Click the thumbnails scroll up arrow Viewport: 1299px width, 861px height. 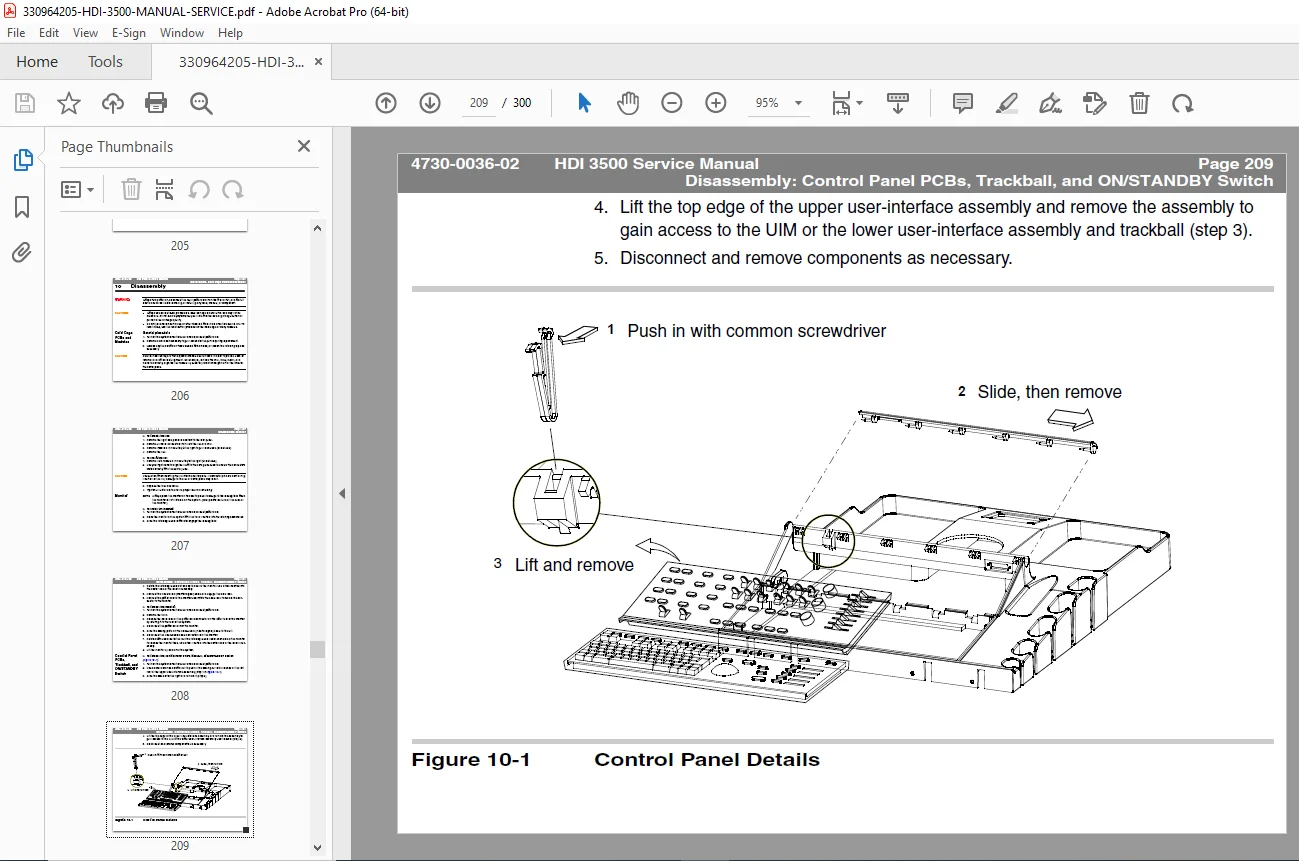click(x=318, y=228)
